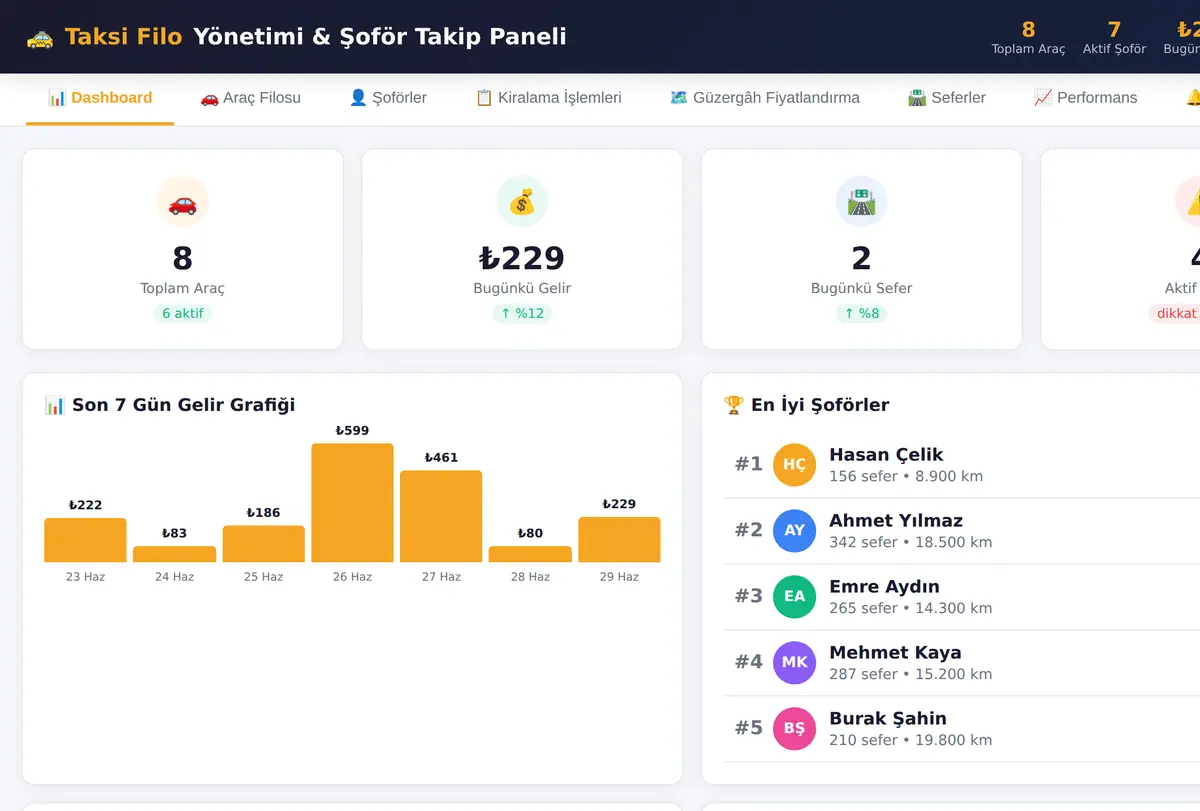Click the 24 Haz bar showing ₺83

pyautogui.click(x=174, y=554)
